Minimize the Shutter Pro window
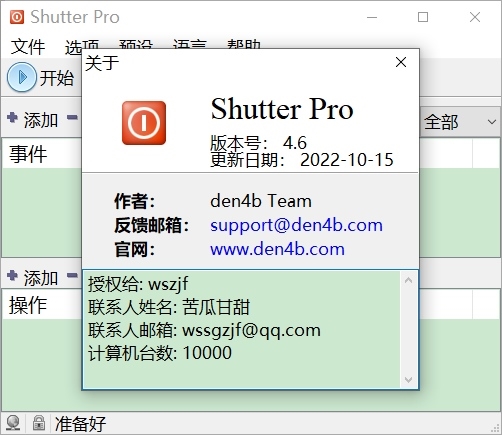502x435 pixels. (372, 17)
